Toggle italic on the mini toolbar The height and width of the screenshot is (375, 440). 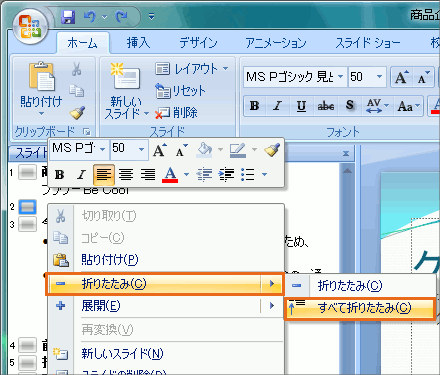click(81, 174)
